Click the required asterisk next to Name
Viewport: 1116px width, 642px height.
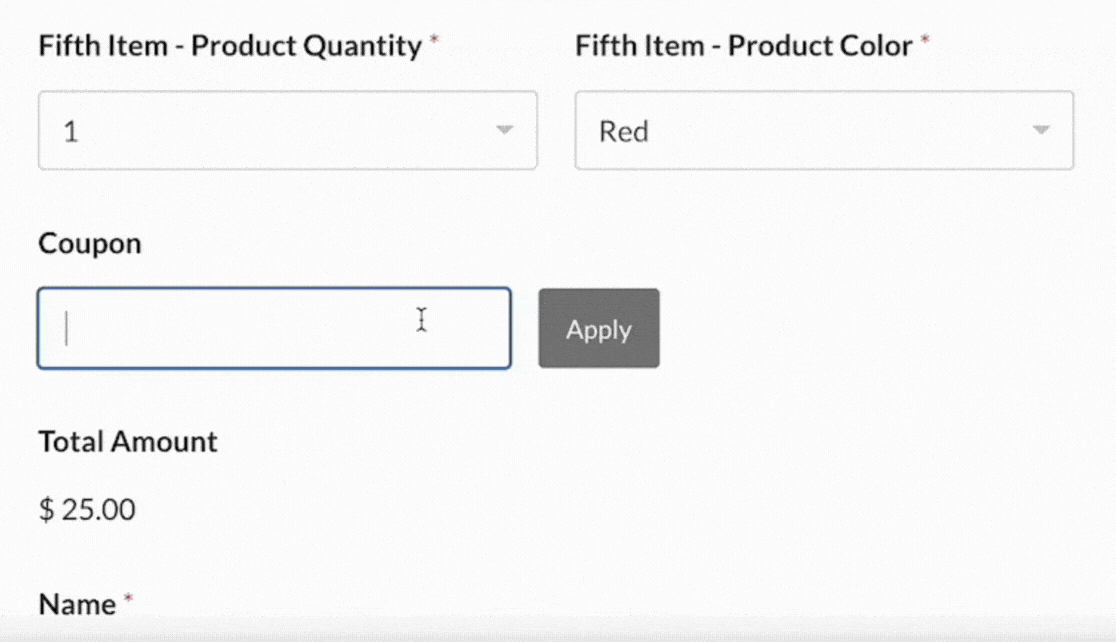click(128, 600)
